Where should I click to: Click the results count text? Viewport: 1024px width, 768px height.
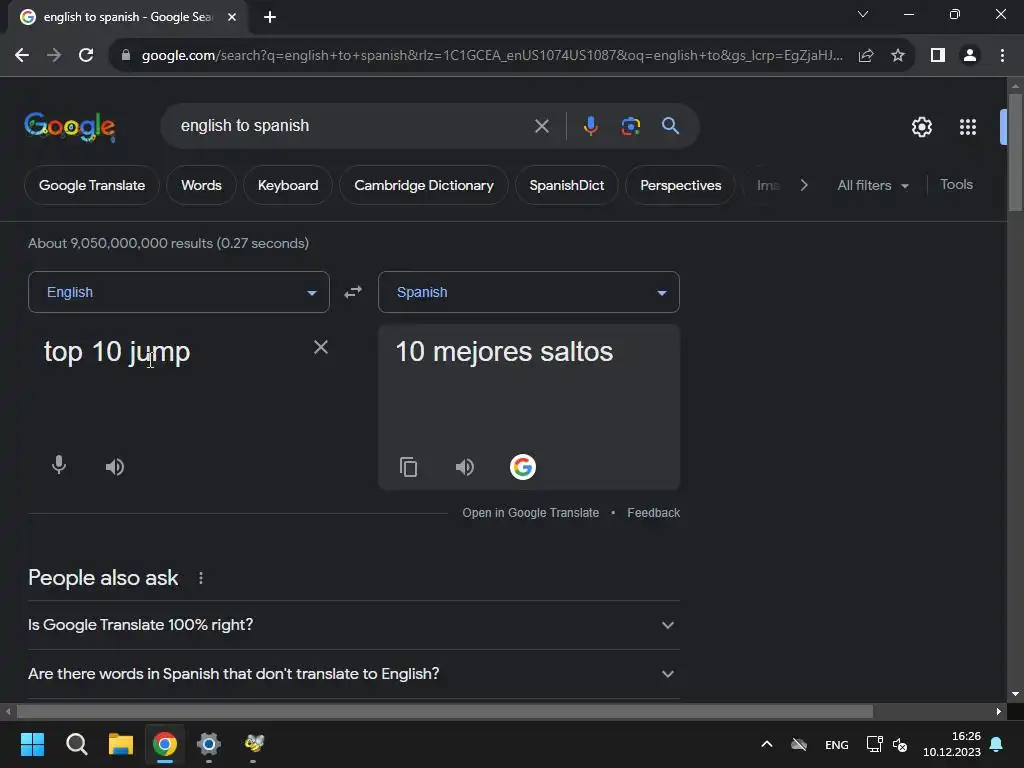point(168,243)
